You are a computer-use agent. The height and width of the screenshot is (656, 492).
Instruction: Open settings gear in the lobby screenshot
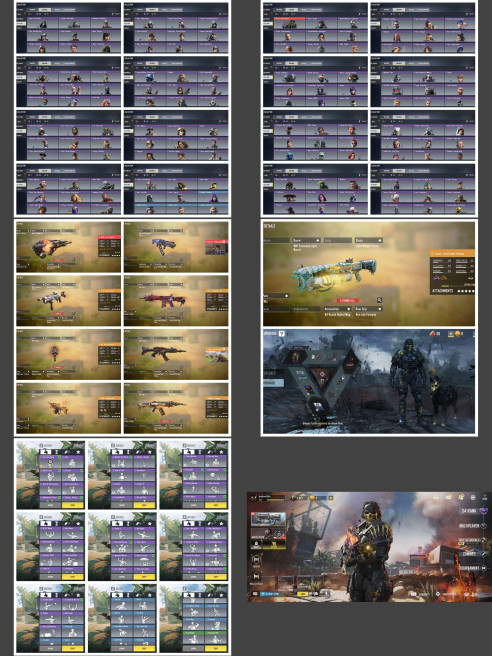click(473, 497)
